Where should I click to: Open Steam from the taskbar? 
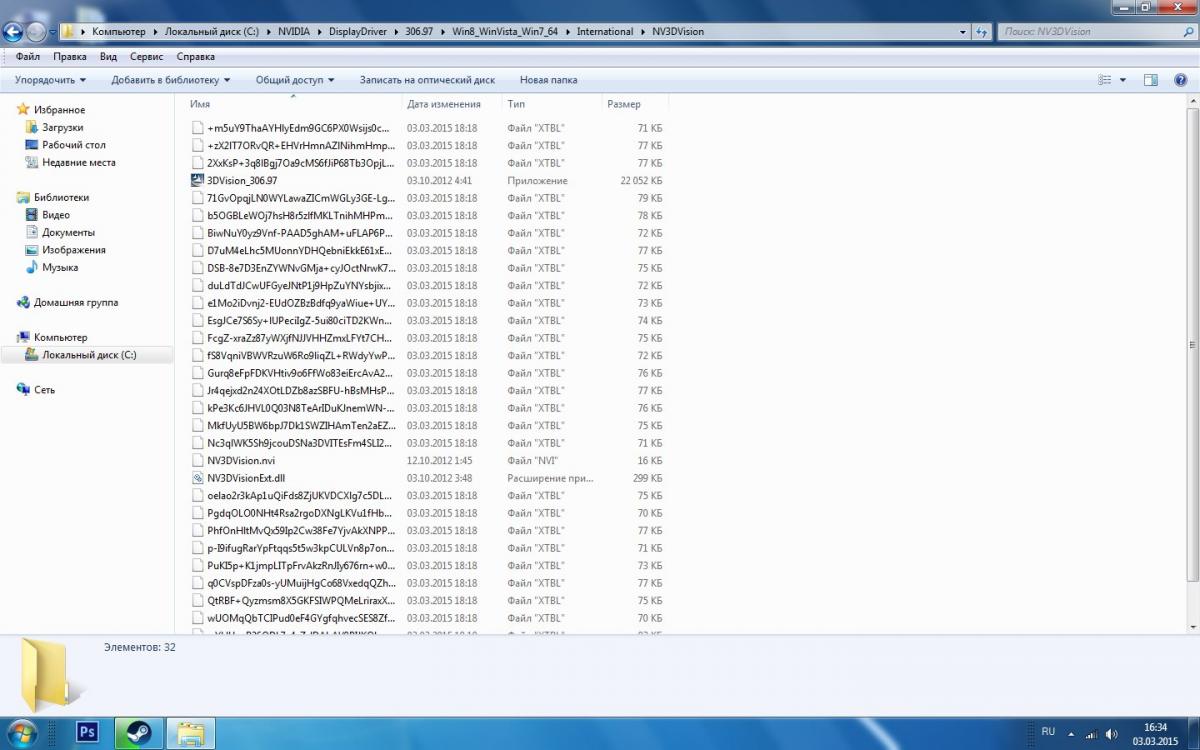pos(137,732)
